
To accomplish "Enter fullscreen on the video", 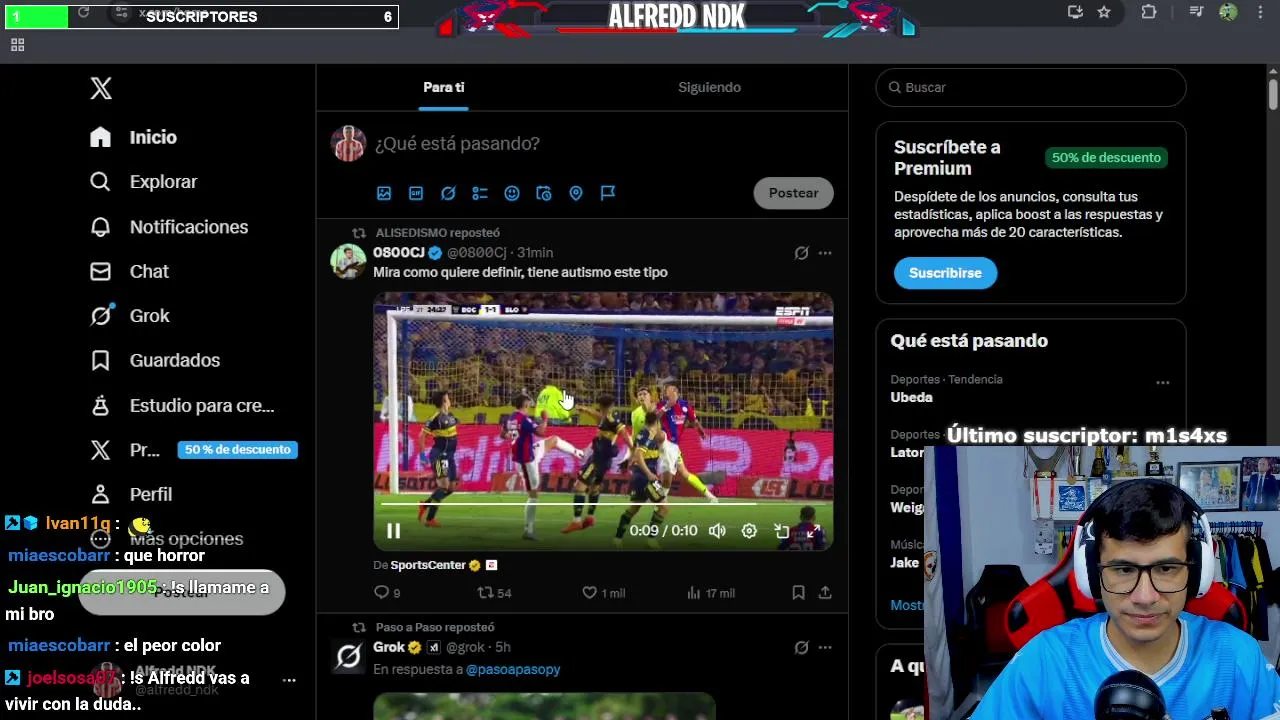I will point(813,531).
